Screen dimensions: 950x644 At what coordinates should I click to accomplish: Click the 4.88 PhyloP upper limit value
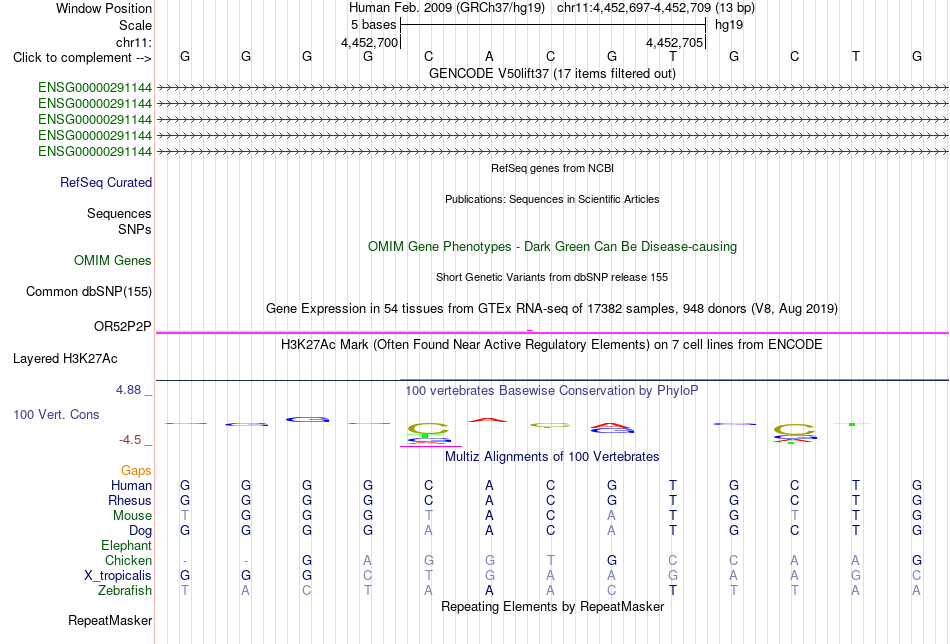(128, 390)
